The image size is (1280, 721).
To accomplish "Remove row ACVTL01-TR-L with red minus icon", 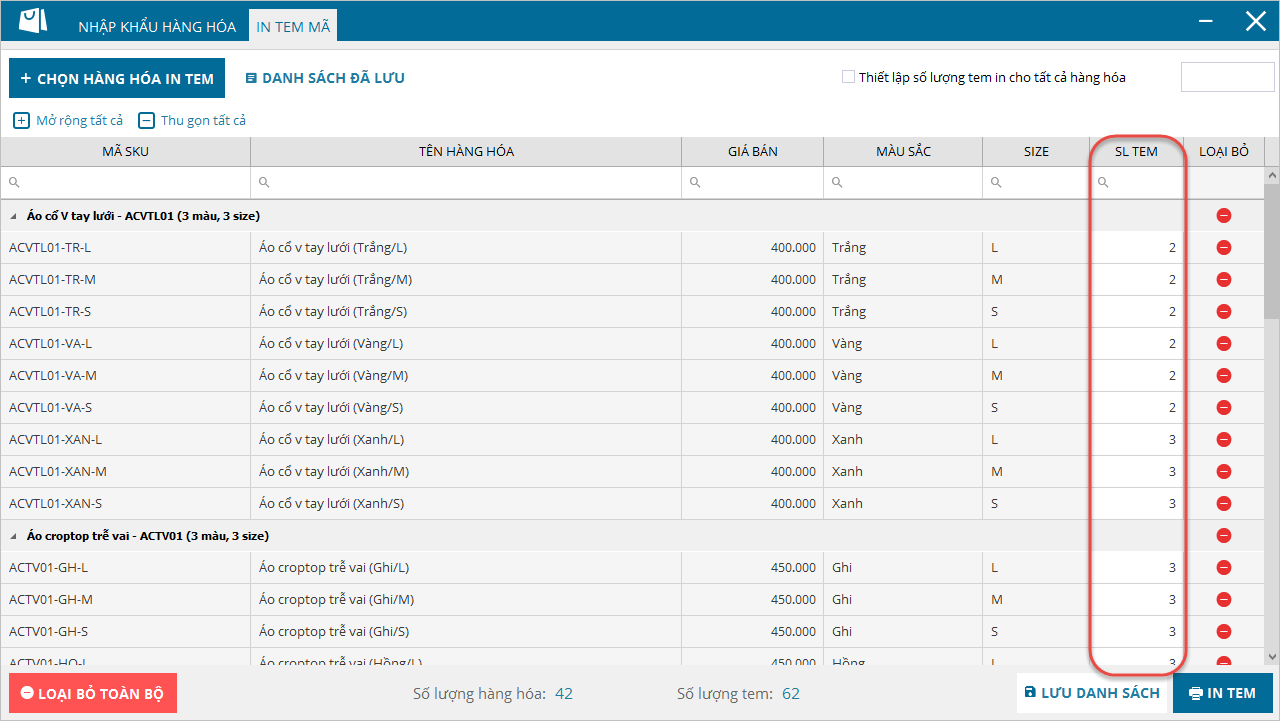I will coord(1224,248).
